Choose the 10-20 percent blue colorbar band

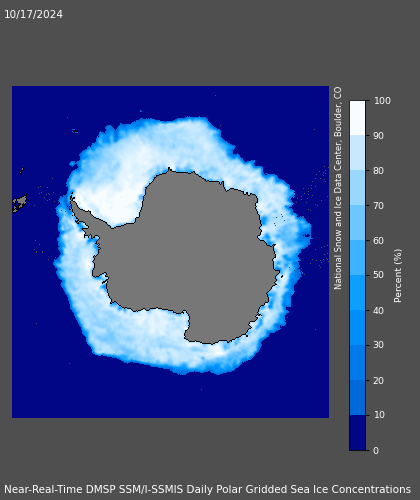point(357,397)
